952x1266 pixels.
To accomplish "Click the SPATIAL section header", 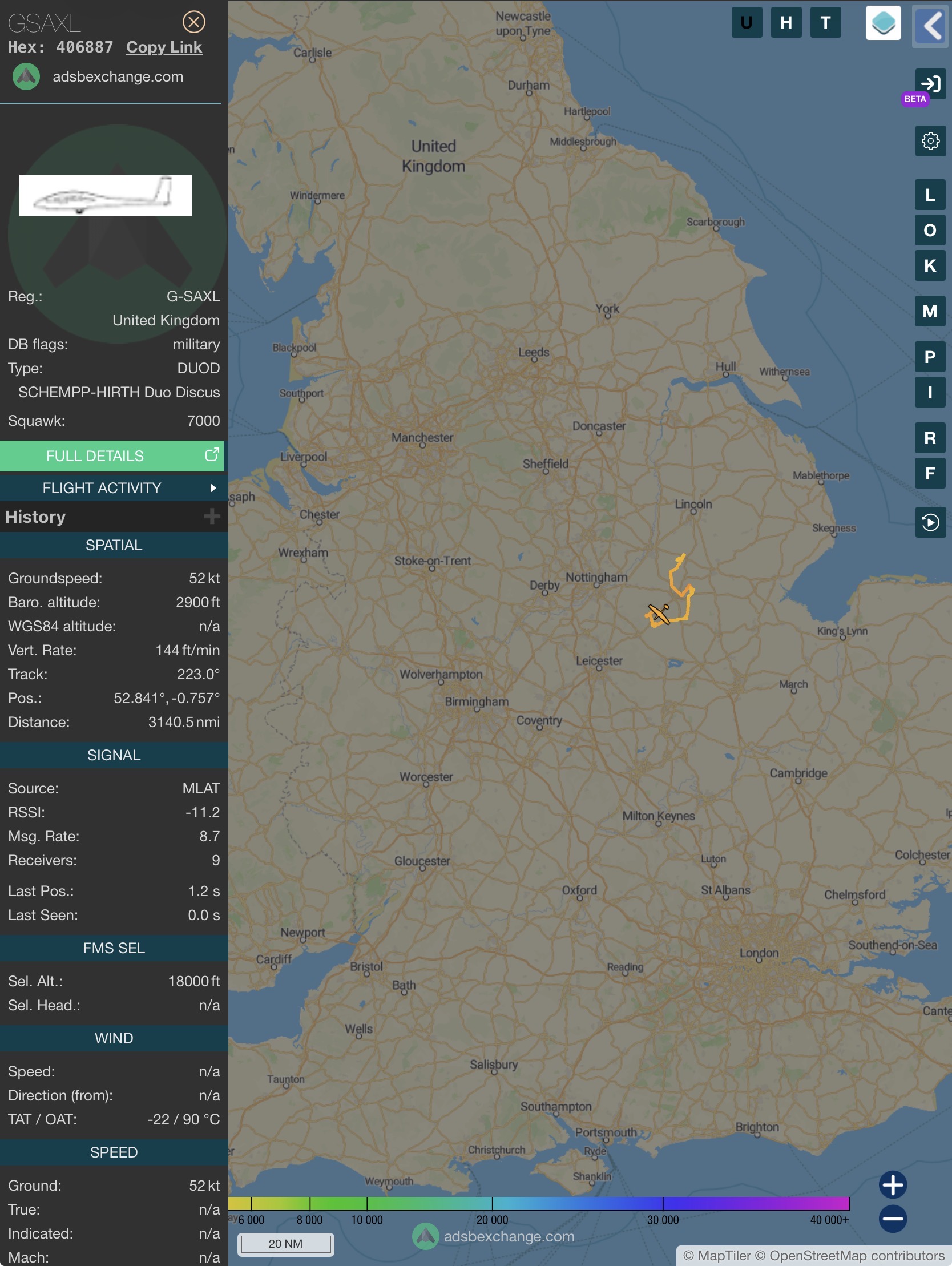I will coord(114,545).
